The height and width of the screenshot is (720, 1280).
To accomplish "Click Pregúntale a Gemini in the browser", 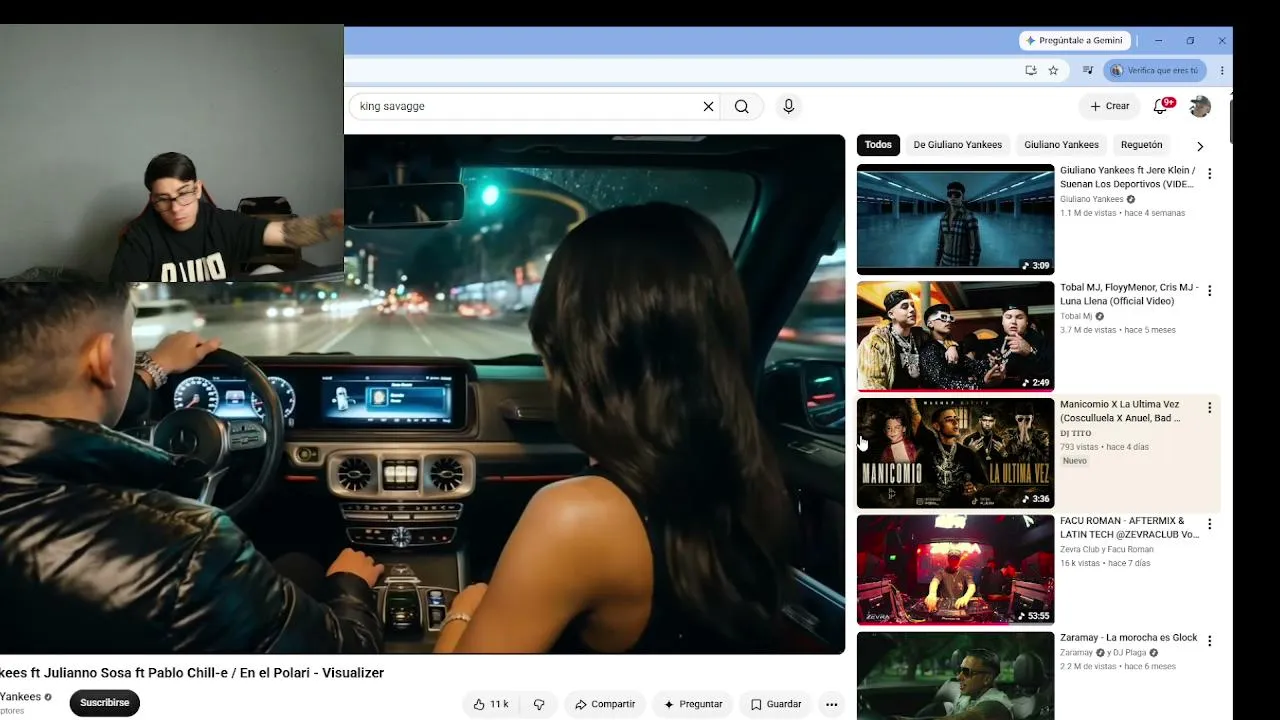I will pyautogui.click(x=1074, y=41).
